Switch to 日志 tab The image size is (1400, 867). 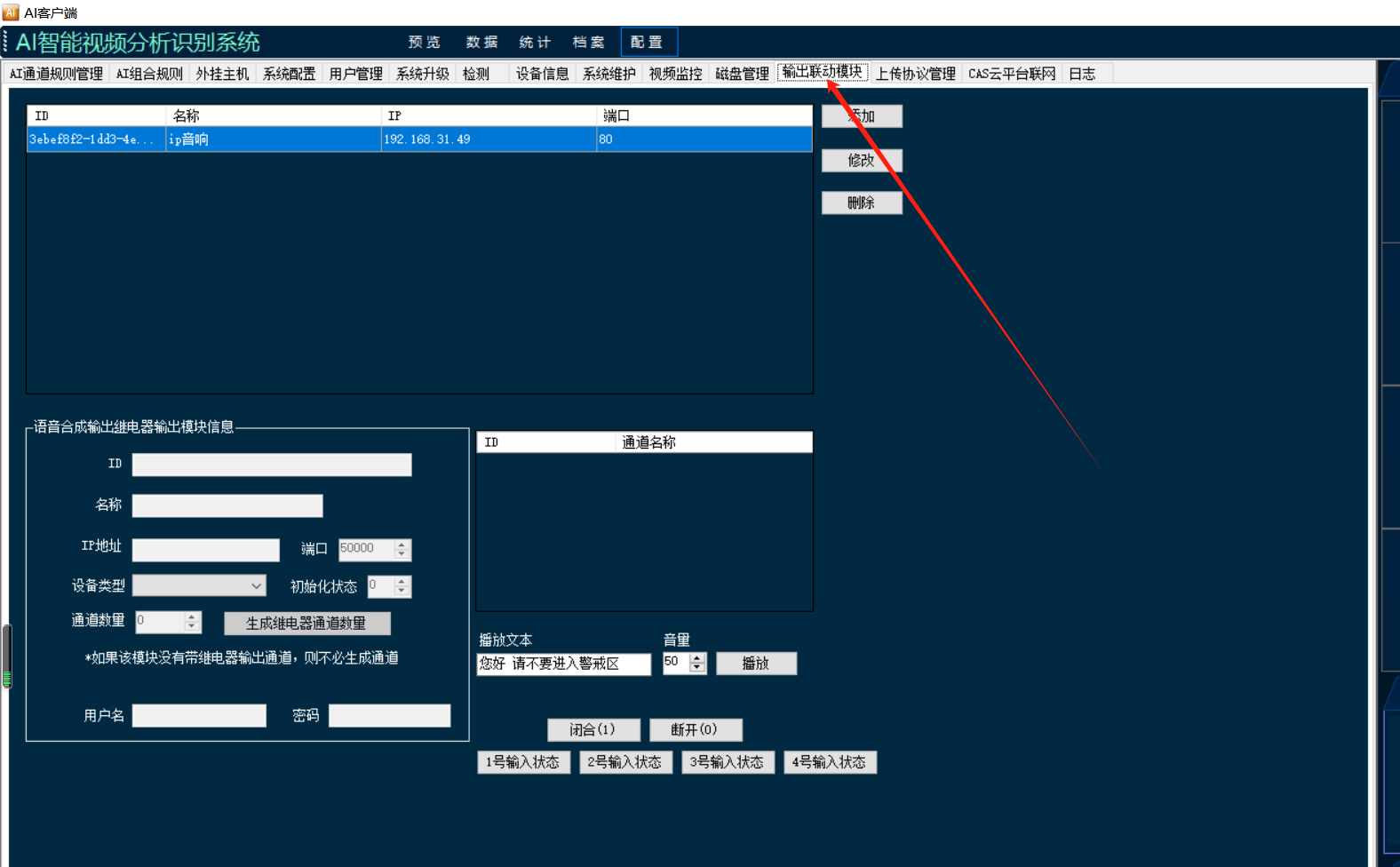tap(1082, 74)
